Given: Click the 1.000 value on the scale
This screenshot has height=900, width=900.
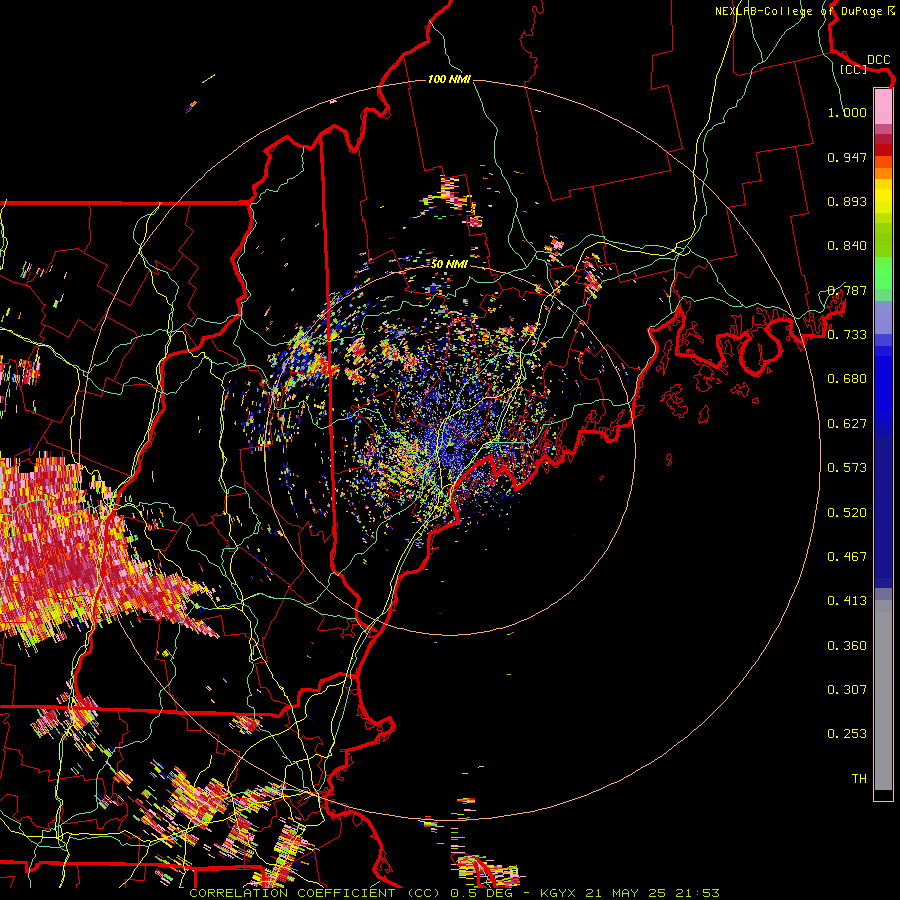Looking at the screenshot, I should pyautogui.click(x=847, y=112).
